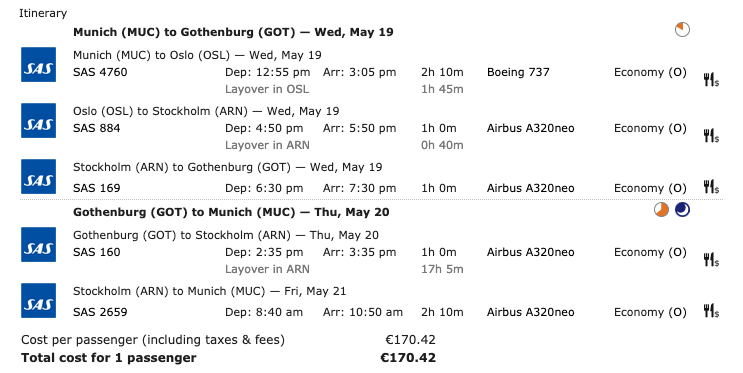Click the bold total cost €170.42
Image resolution: width=743 pixels, height=373 pixels.
click(x=408, y=357)
